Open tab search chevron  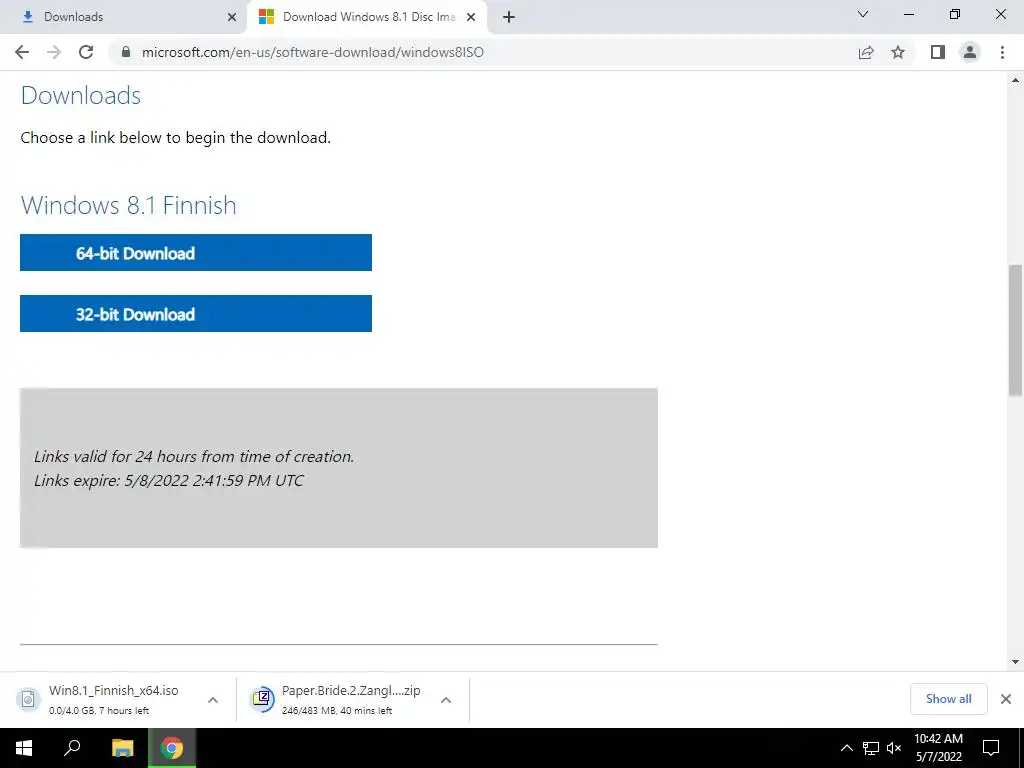click(863, 14)
